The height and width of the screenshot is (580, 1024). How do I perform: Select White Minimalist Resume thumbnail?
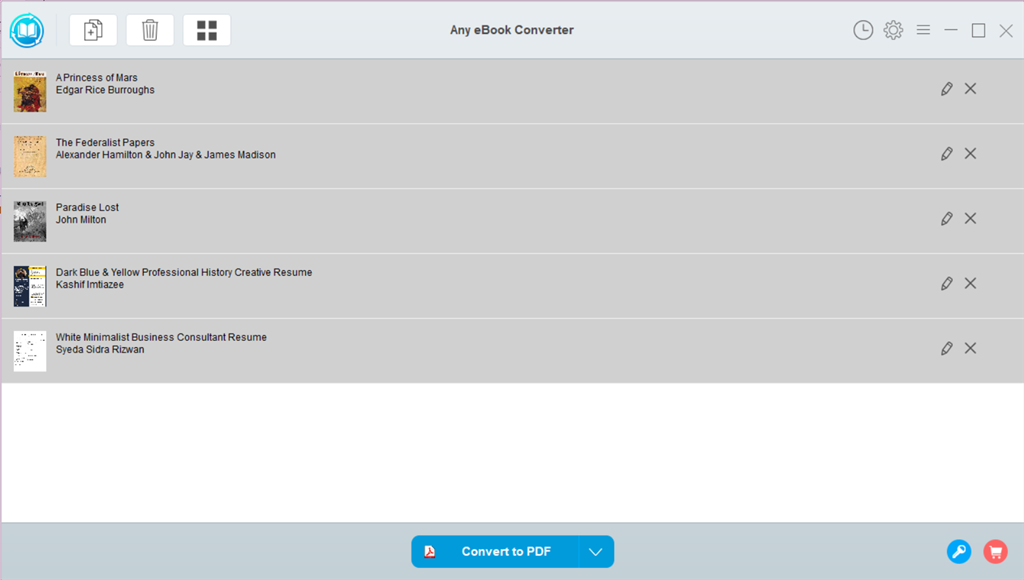point(30,351)
